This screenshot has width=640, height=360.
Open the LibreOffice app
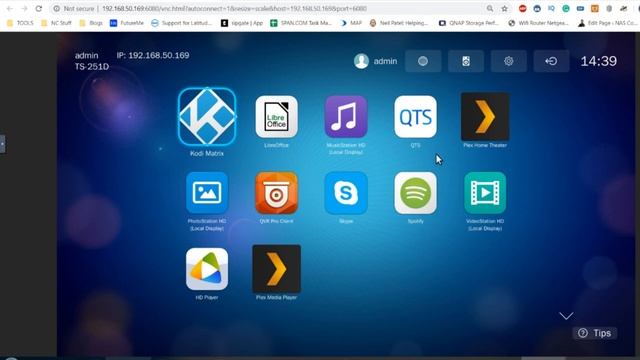coord(276,117)
